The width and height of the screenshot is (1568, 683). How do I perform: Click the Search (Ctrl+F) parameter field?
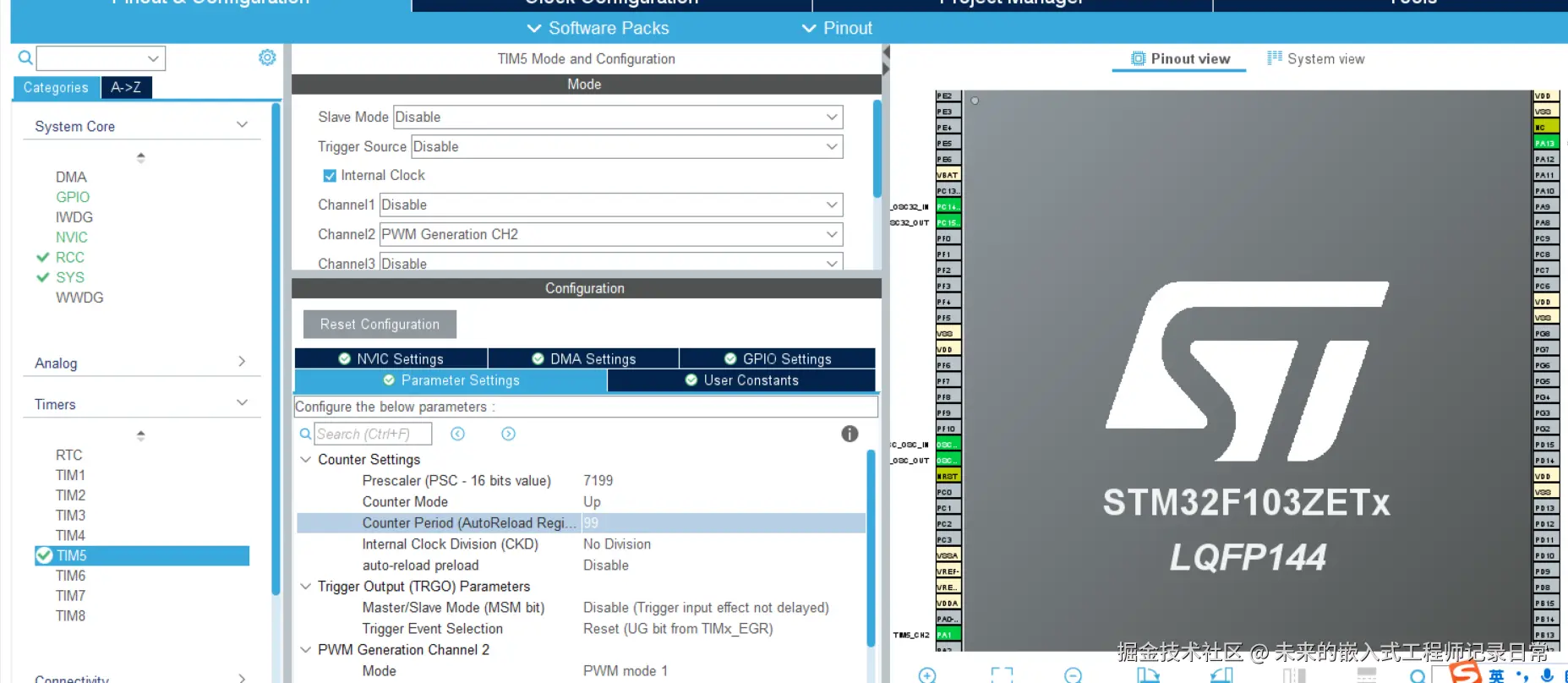click(372, 434)
